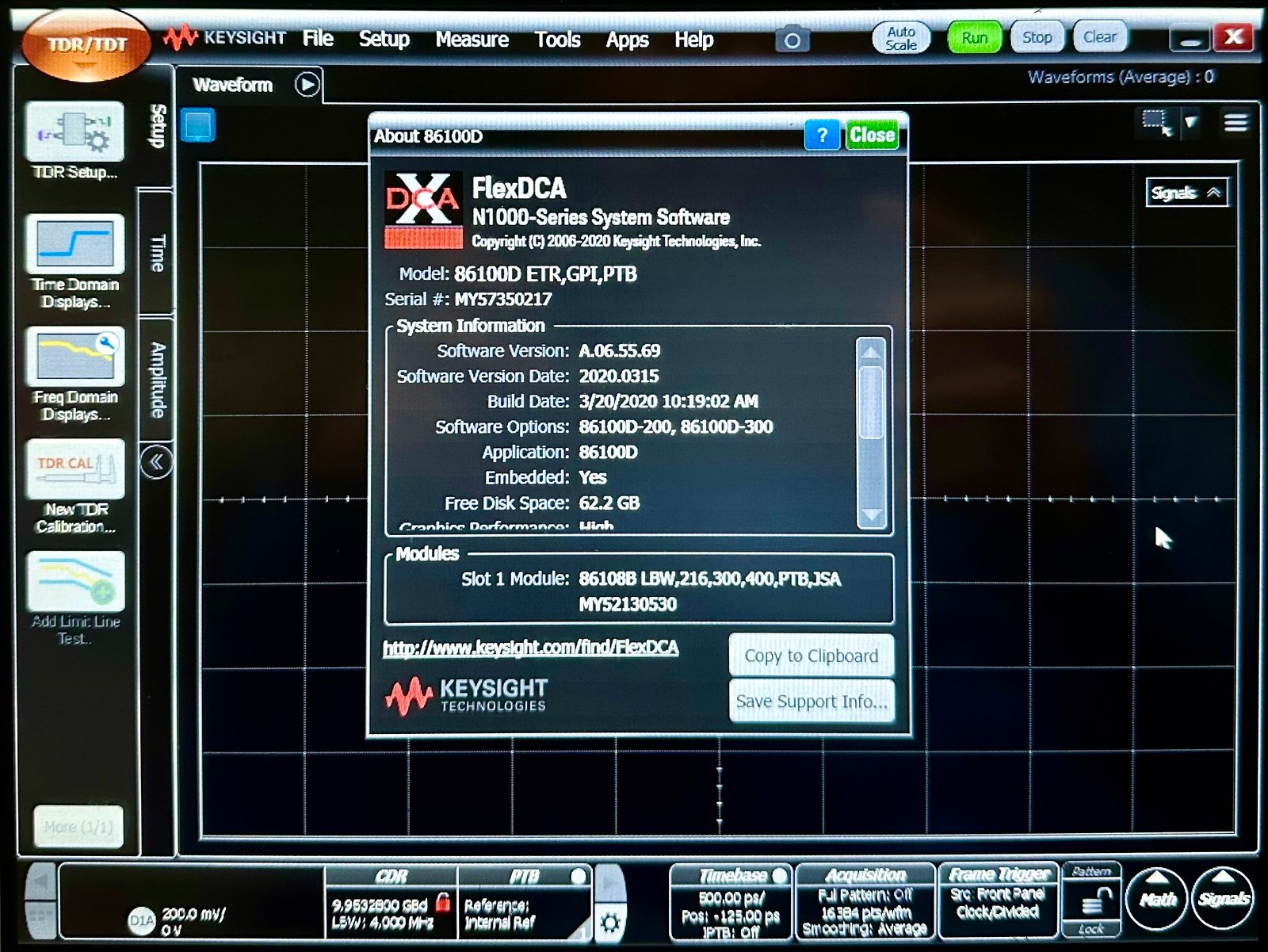
Task: Click the Clear display button
Action: click(1099, 36)
